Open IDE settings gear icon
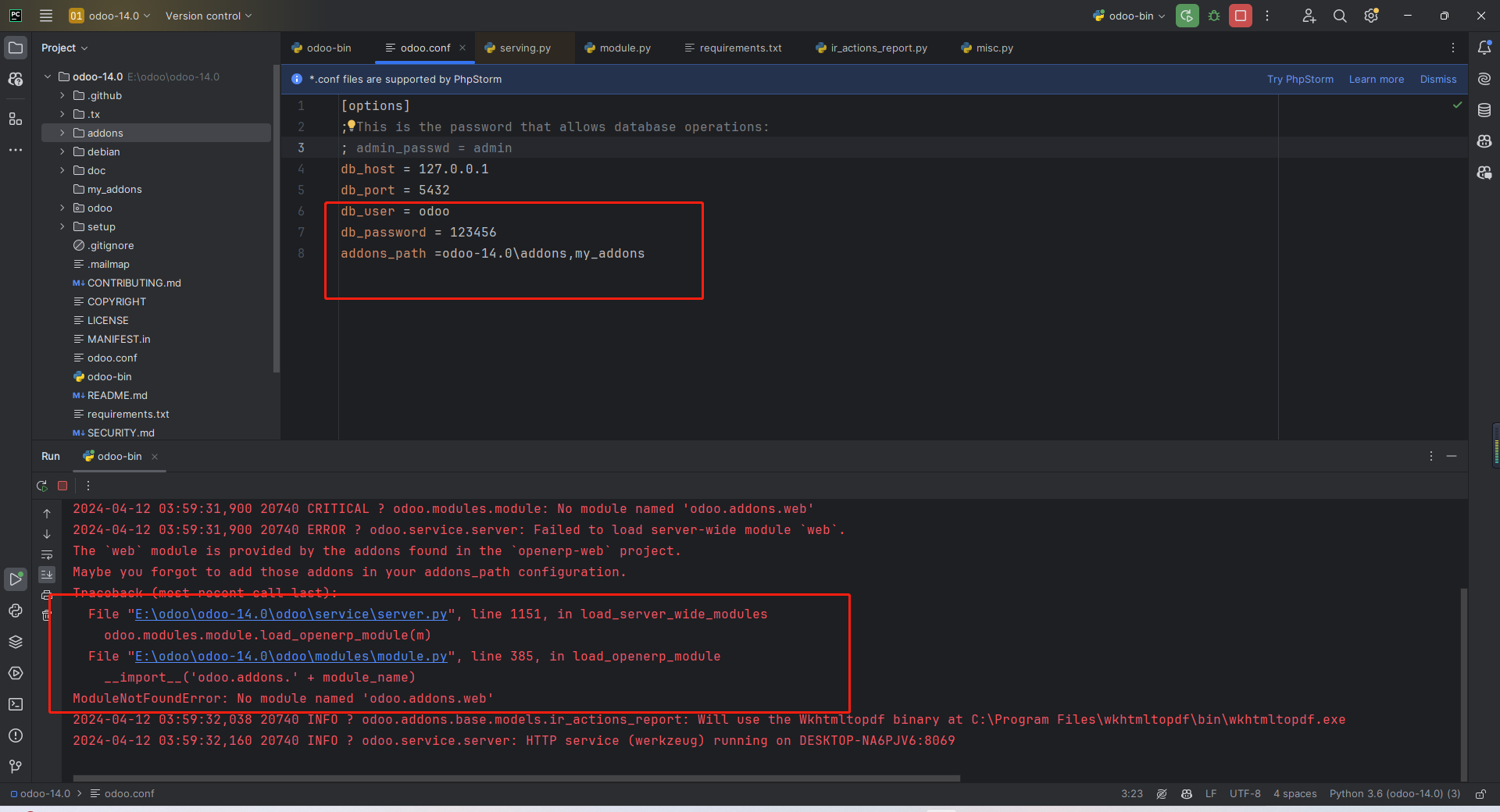Viewport: 1500px width, 812px height. (1371, 16)
